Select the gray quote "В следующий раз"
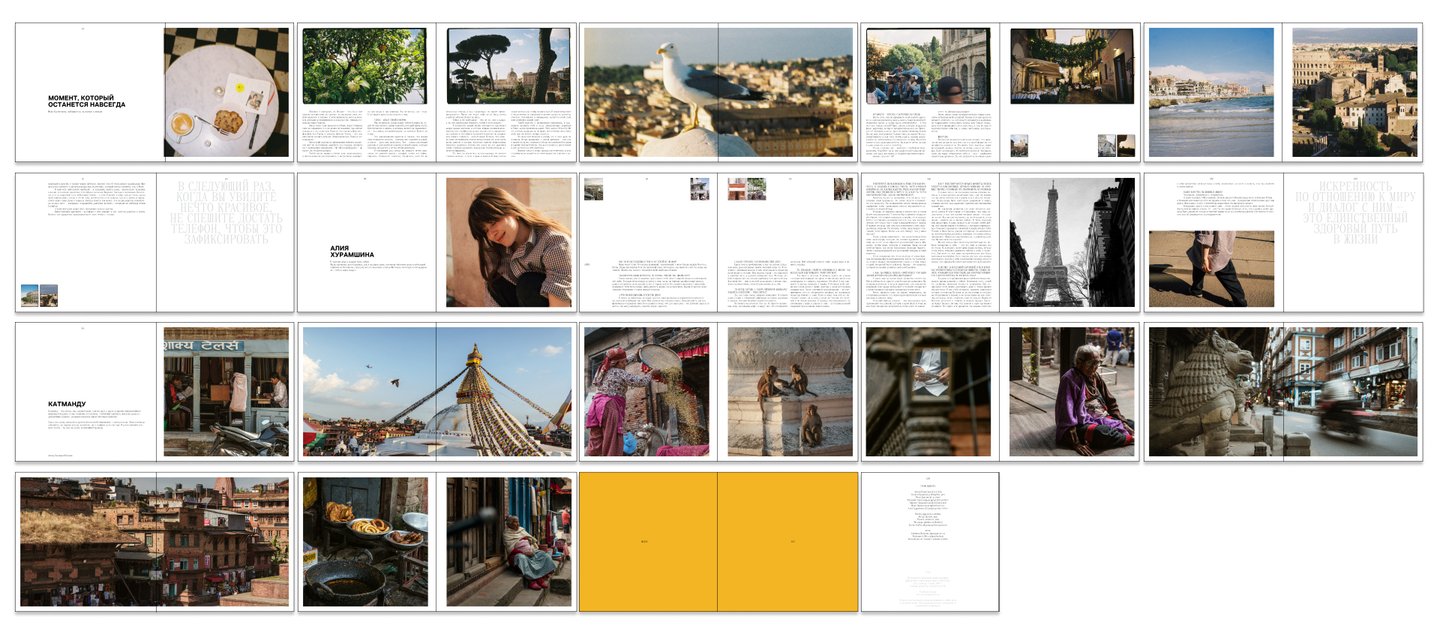Screen dimensions: 1440x635 coord(224,213)
